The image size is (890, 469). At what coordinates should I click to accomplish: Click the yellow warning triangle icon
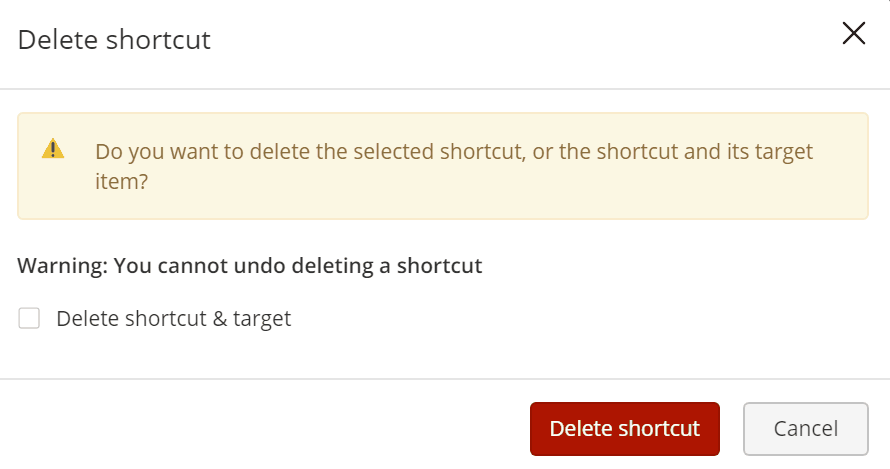click(x=53, y=150)
